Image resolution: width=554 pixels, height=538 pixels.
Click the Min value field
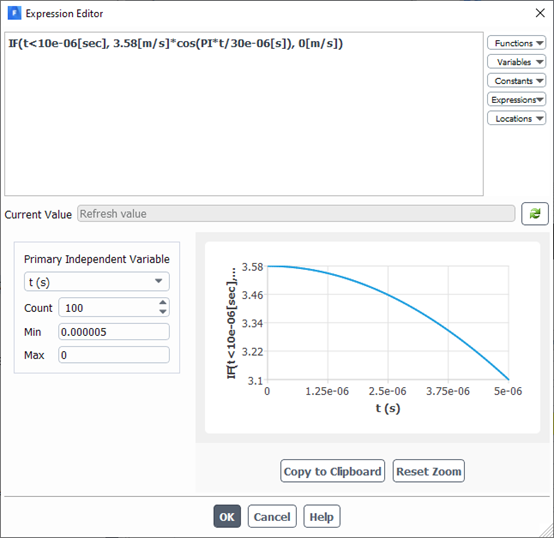click(x=114, y=332)
